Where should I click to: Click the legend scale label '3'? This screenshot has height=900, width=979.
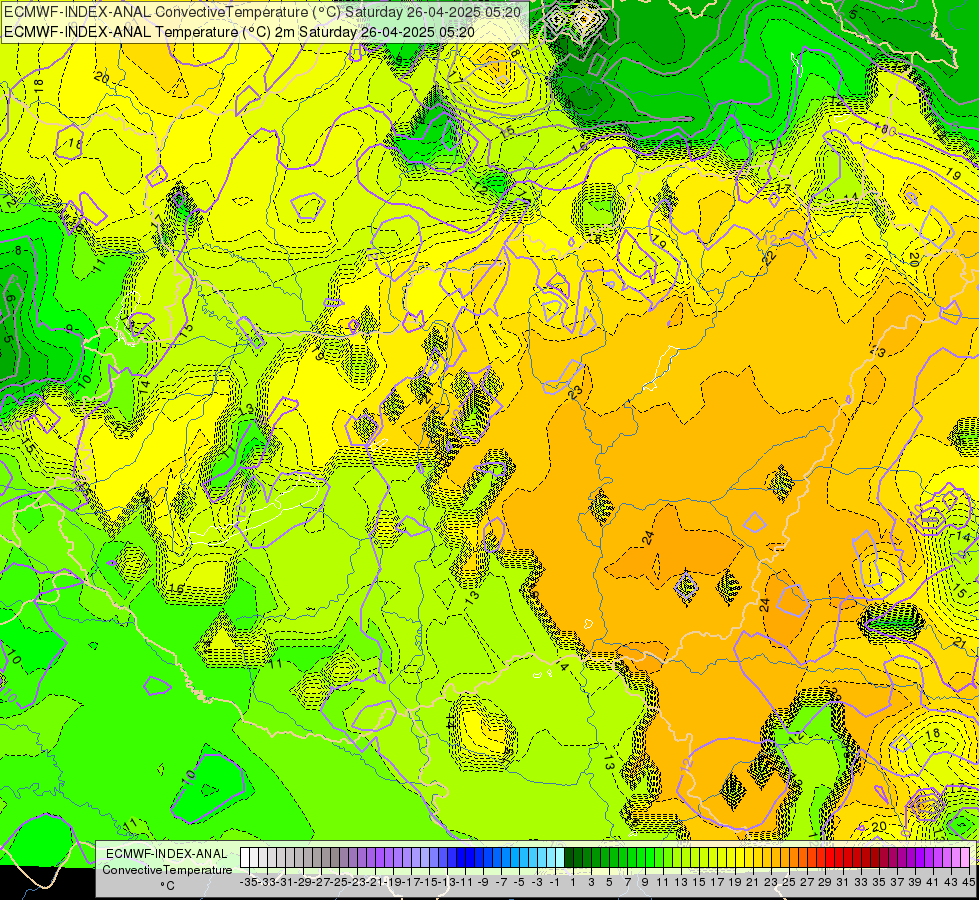click(x=591, y=882)
